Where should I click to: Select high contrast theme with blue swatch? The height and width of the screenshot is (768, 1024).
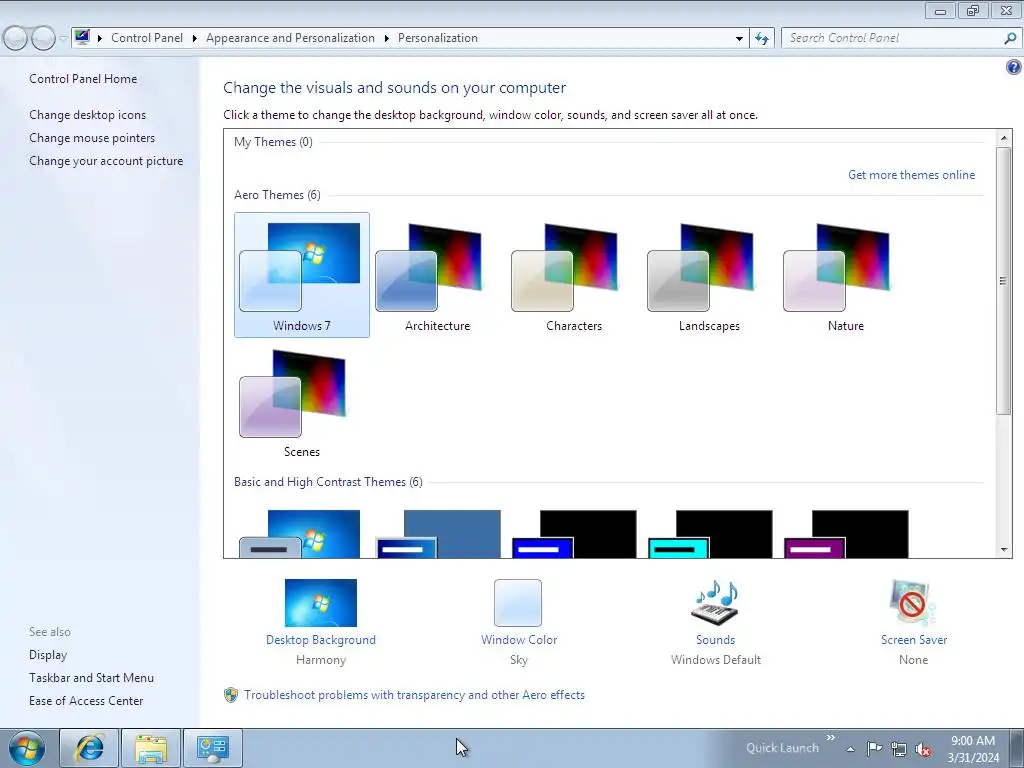[574, 534]
